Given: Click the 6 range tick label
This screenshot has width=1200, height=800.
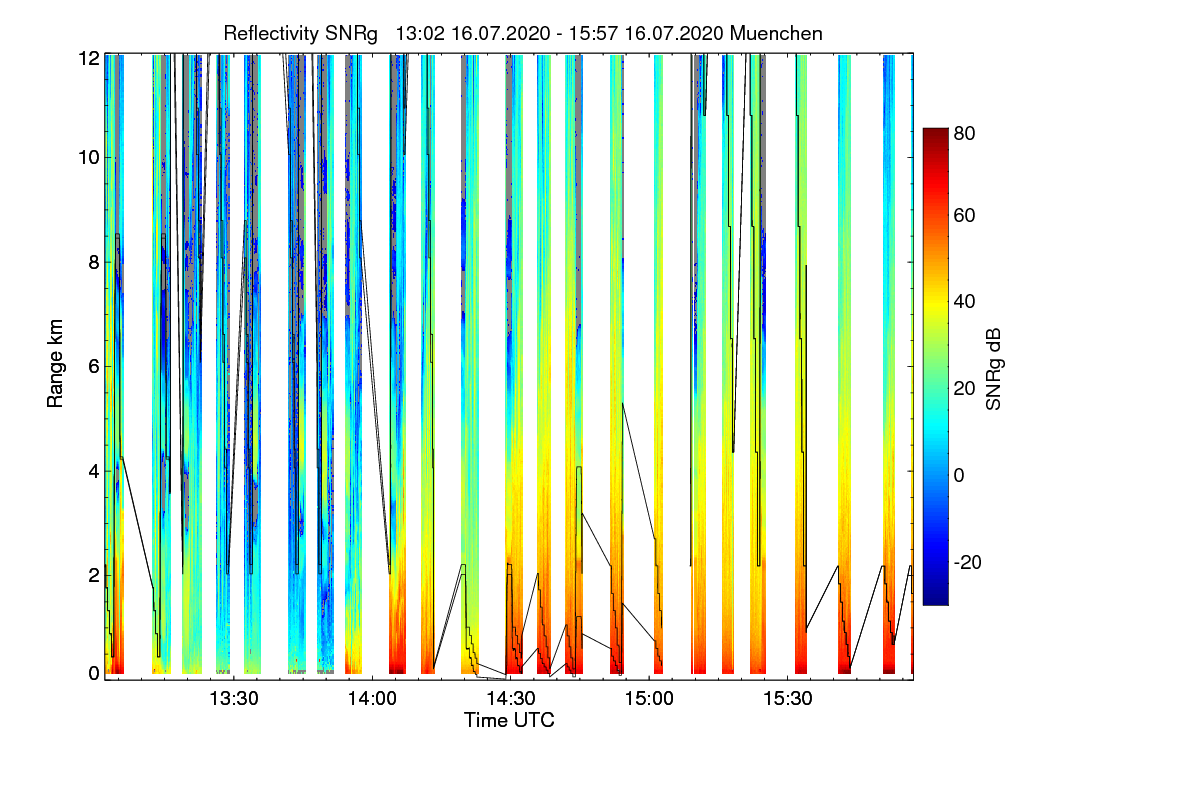Looking at the screenshot, I should pos(94,366).
